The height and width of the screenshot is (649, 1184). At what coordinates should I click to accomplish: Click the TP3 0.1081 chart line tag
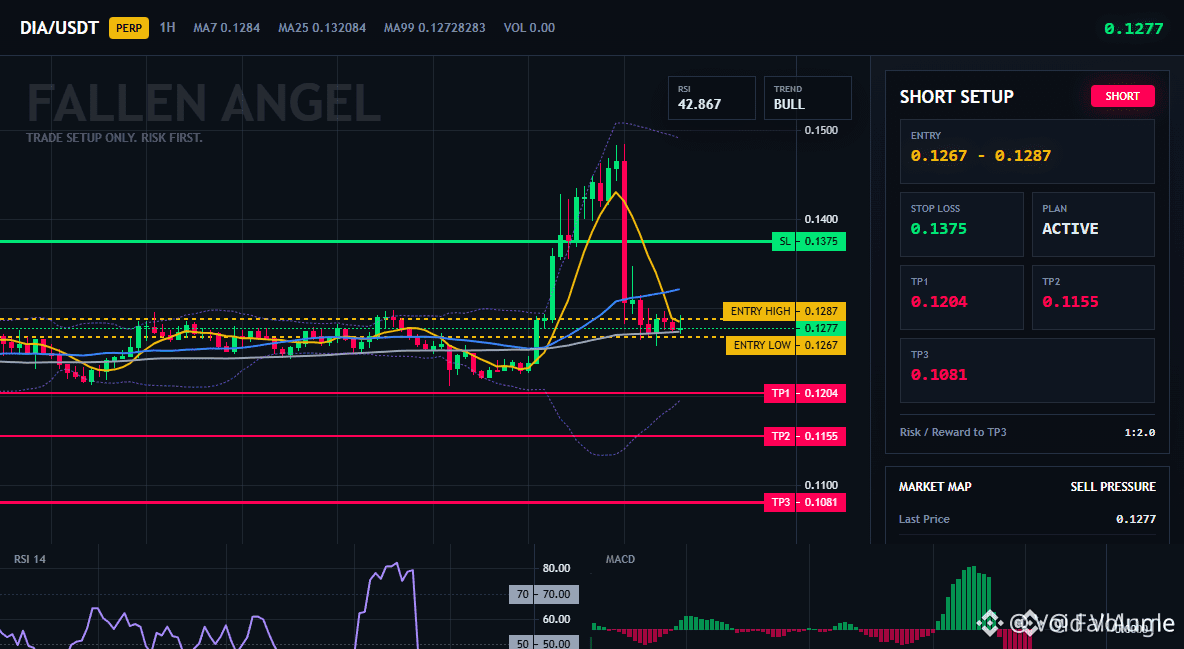tap(804, 502)
